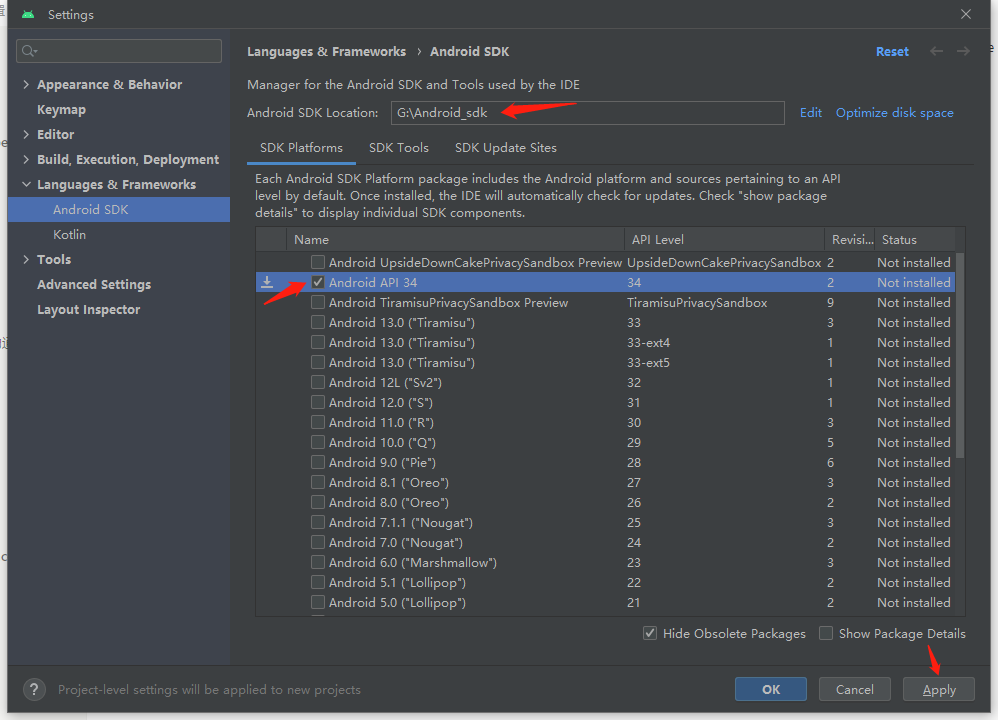Open the SDK Update Sites tab

coord(505,148)
